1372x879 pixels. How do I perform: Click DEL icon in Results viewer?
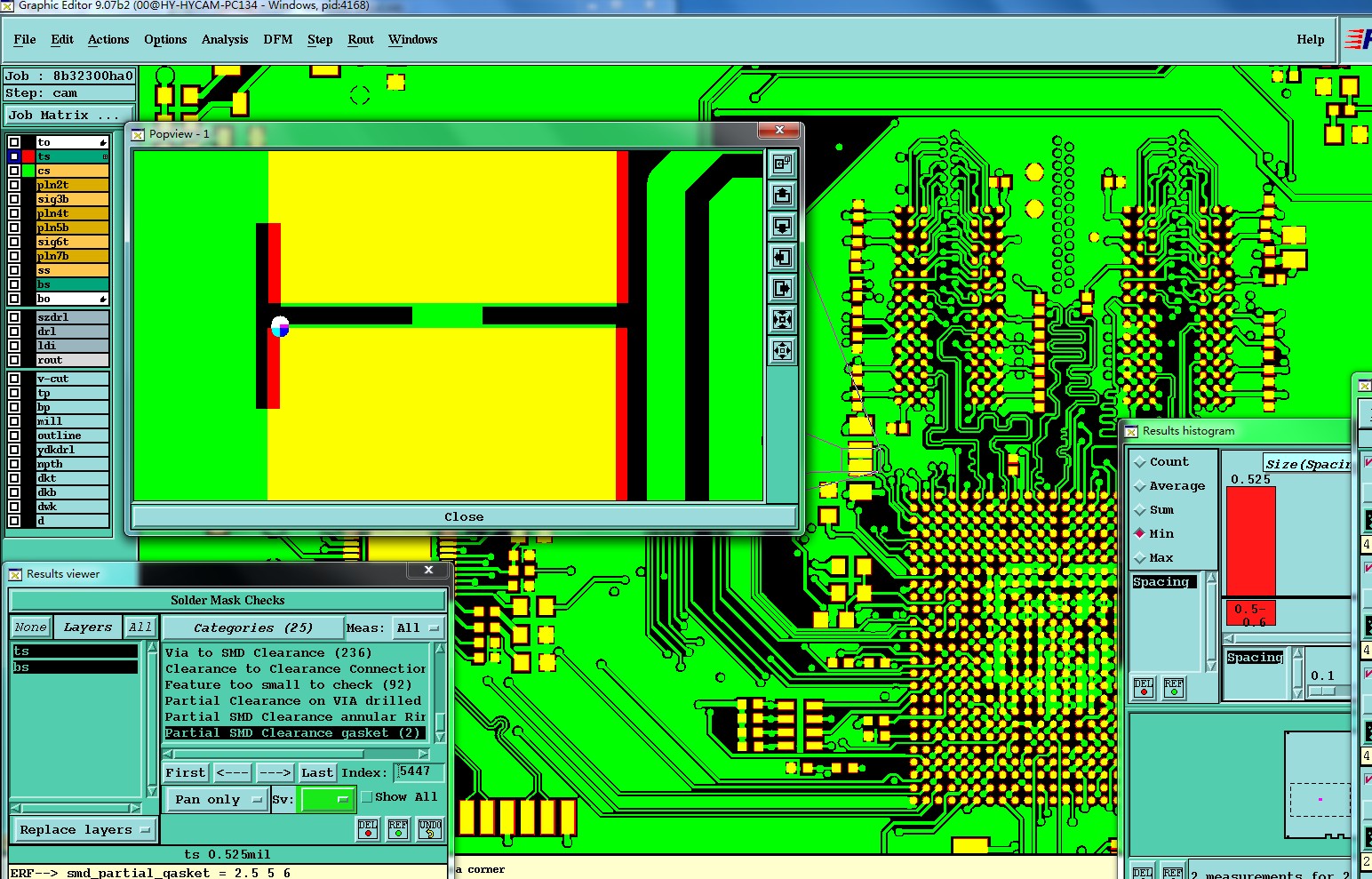point(368,829)
